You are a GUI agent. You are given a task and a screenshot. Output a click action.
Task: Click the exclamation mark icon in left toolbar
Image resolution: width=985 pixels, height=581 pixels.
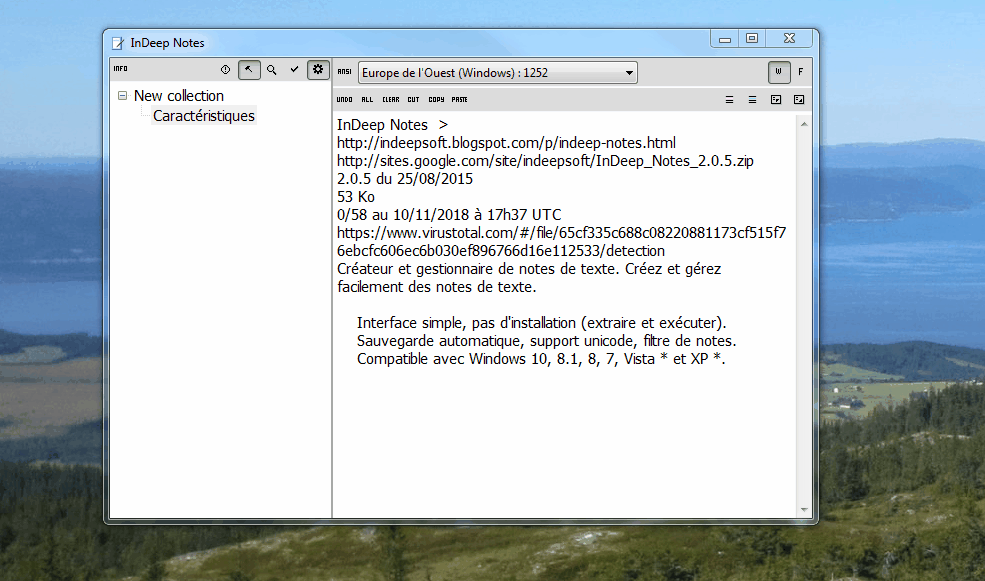[x=225, y=70]
